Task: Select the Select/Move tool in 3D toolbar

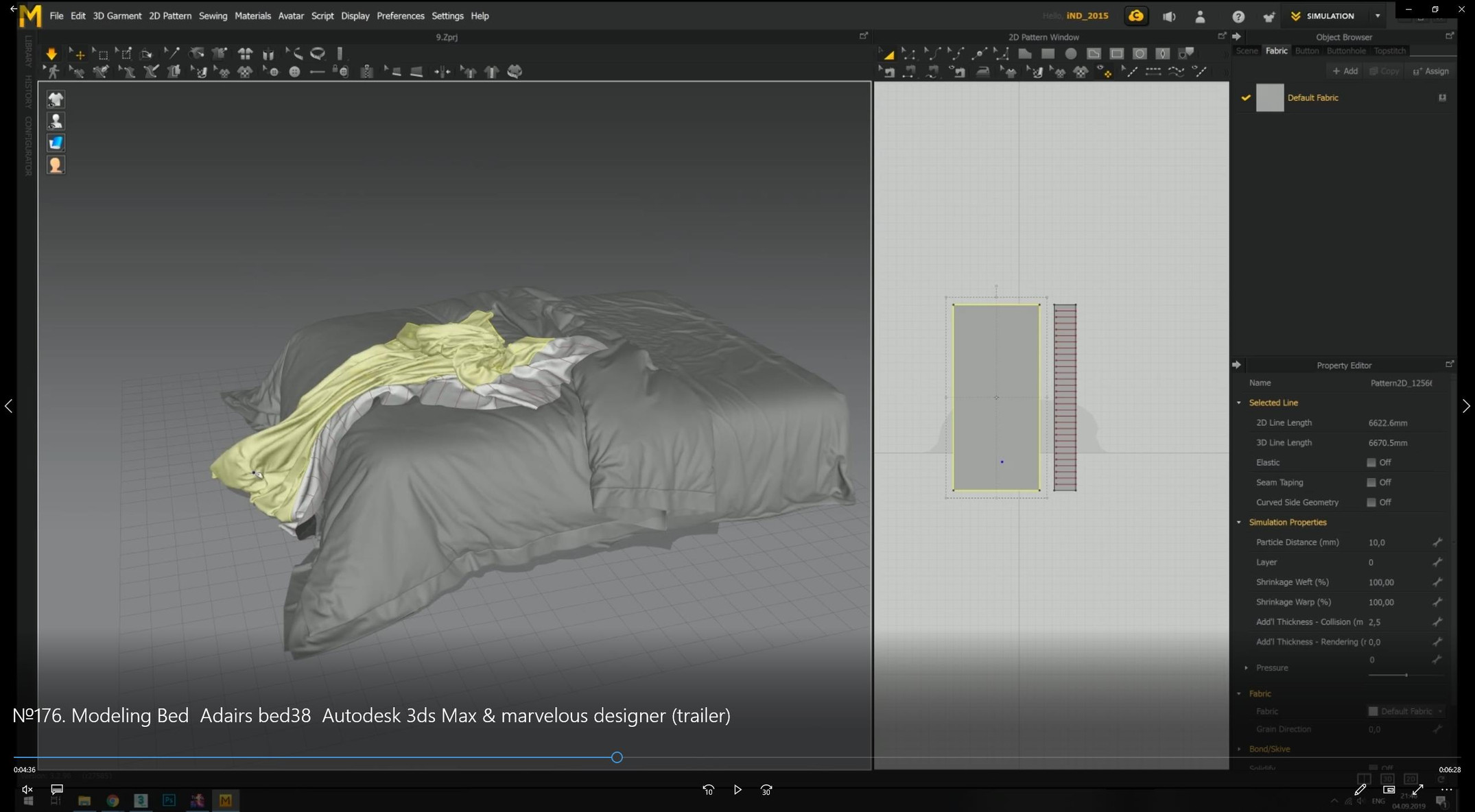Action: [x=77, y=53]
